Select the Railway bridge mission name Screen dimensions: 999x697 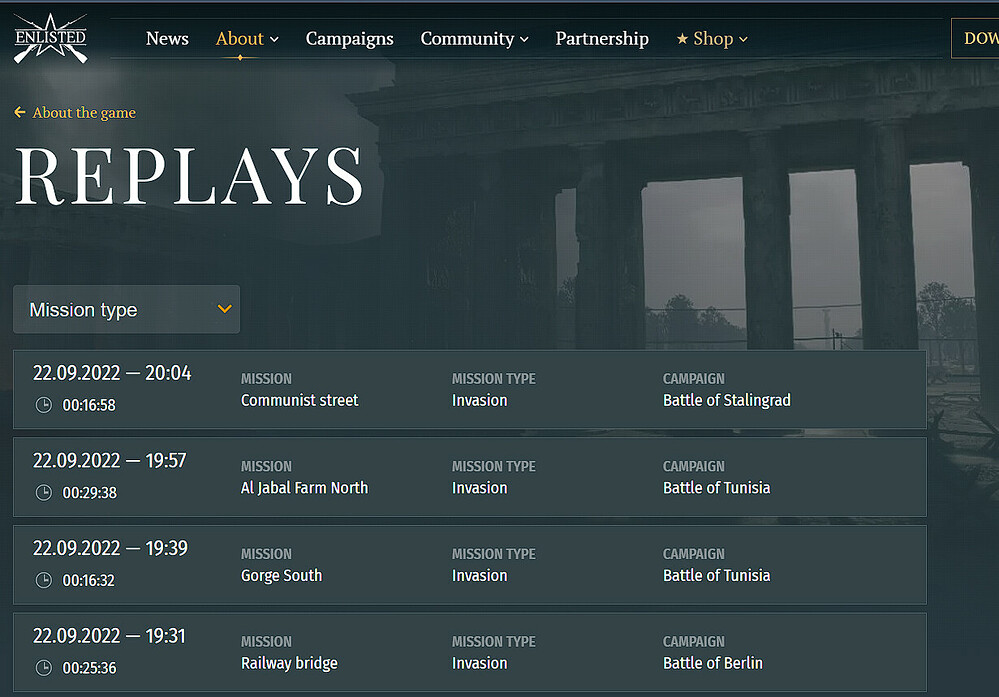(x=289, y=663)
